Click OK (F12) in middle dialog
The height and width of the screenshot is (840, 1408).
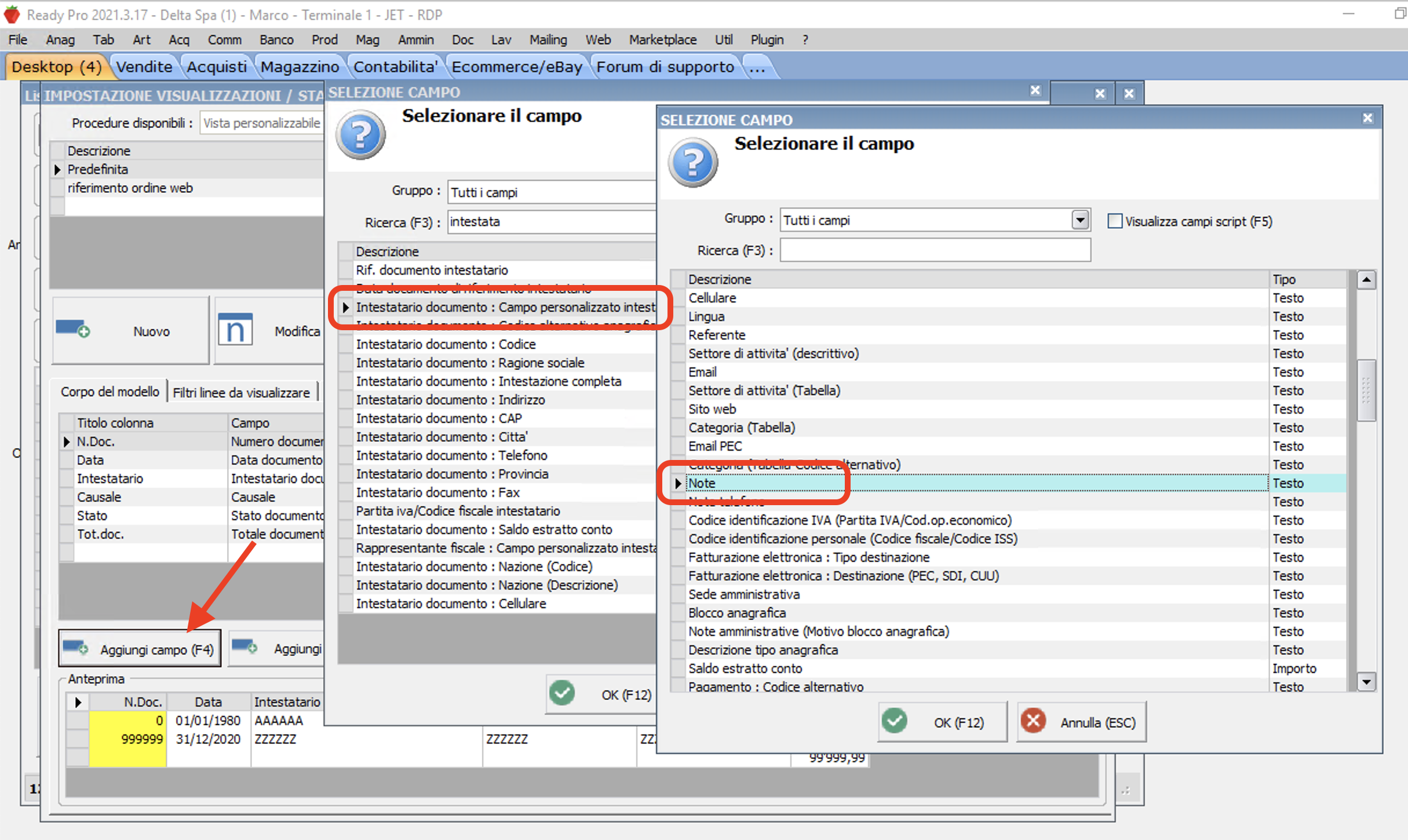point(601,694)
